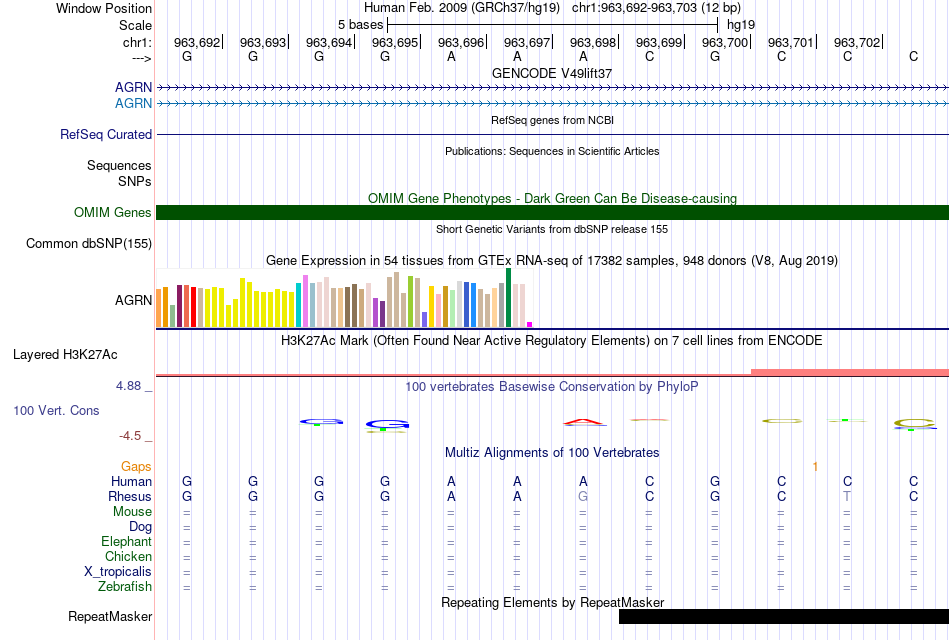Click the 4.88 PhyloP upper limit value
The height and width of the screenshot is (640, 950).
click(129, 386)
